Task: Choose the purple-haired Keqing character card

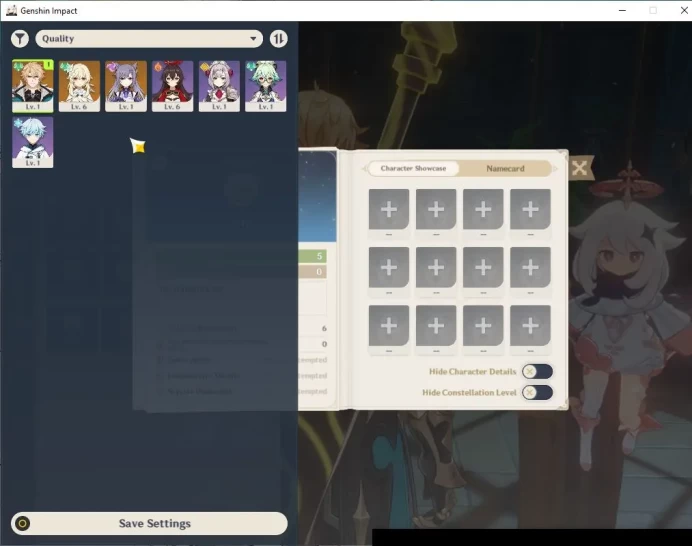Action: point(126,86)
